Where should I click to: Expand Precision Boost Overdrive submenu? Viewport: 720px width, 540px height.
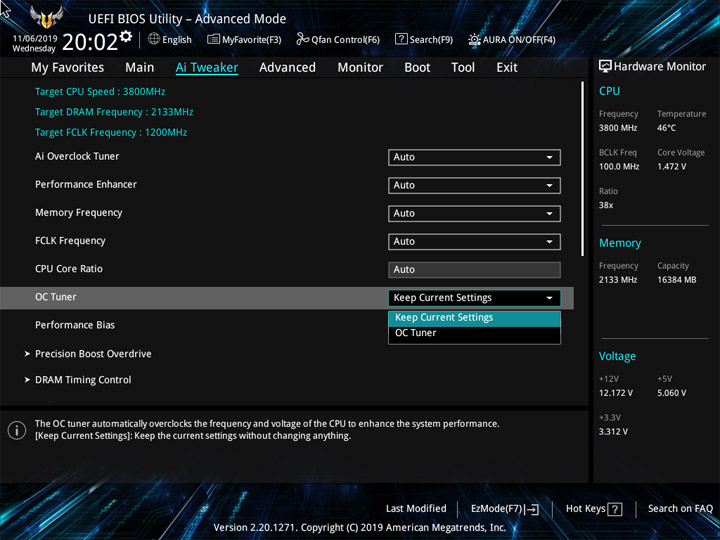pos(93,354)
